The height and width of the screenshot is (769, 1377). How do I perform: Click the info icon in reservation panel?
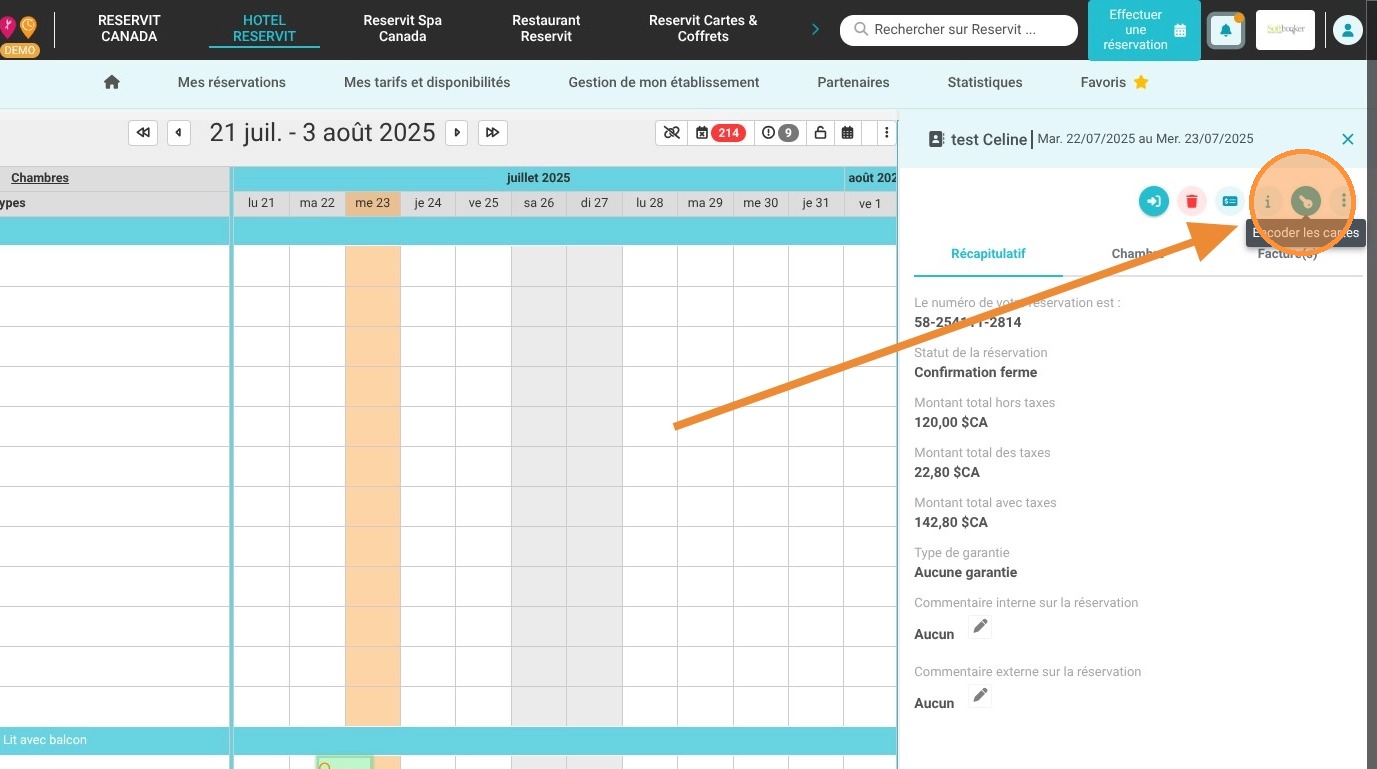(x=1267, y=201)
